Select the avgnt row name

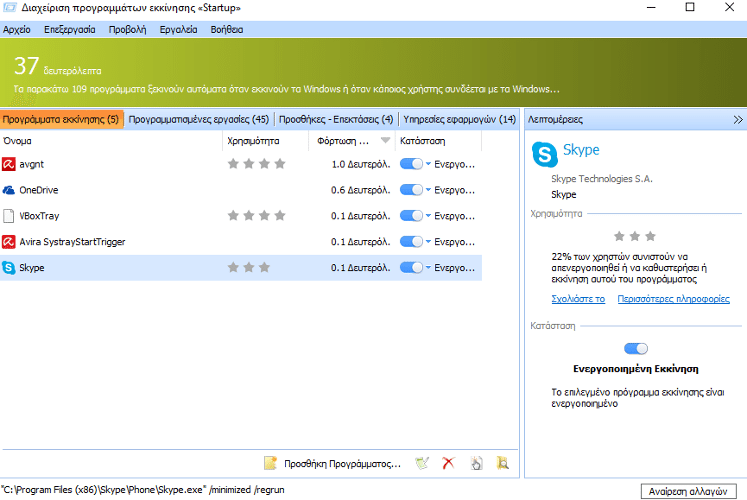tap(31, 164)
